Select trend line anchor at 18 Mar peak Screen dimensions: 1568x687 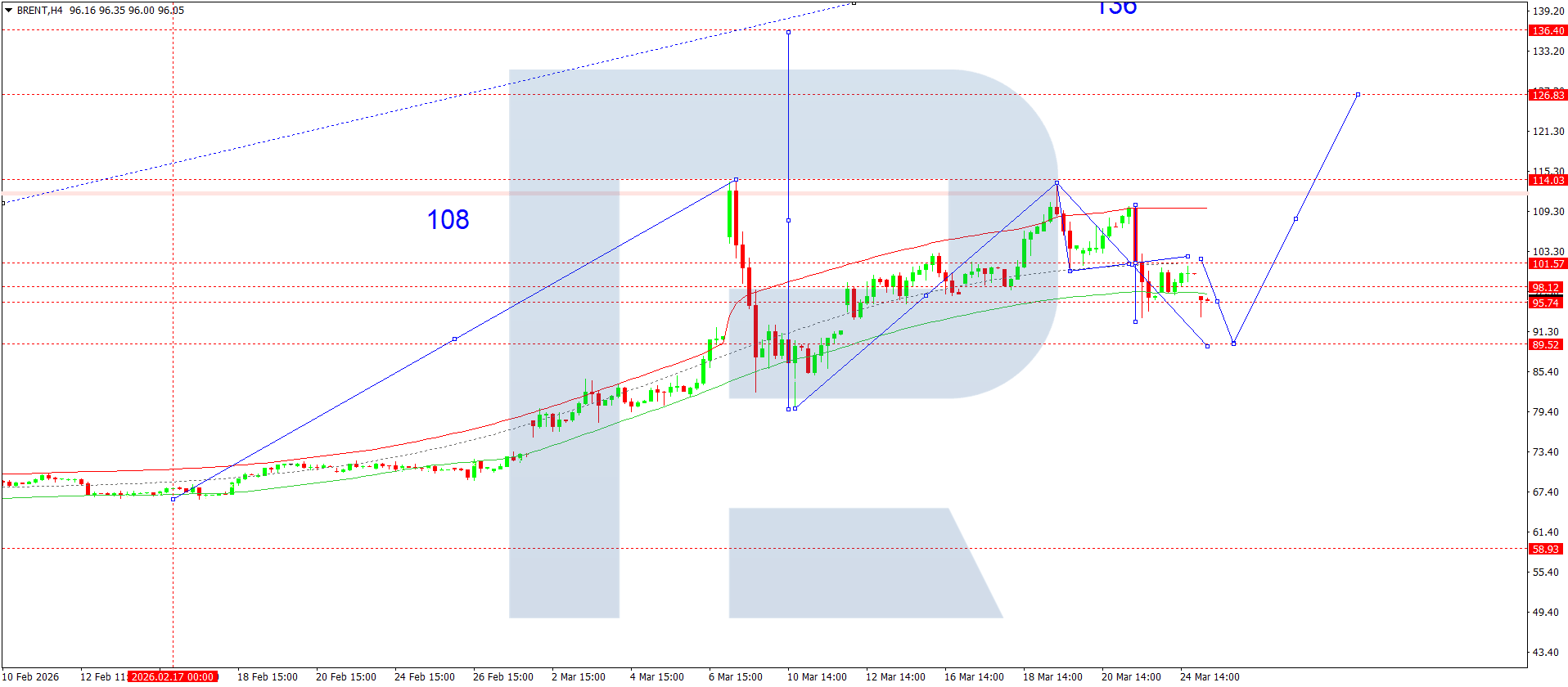click(x=1057, y=182)
